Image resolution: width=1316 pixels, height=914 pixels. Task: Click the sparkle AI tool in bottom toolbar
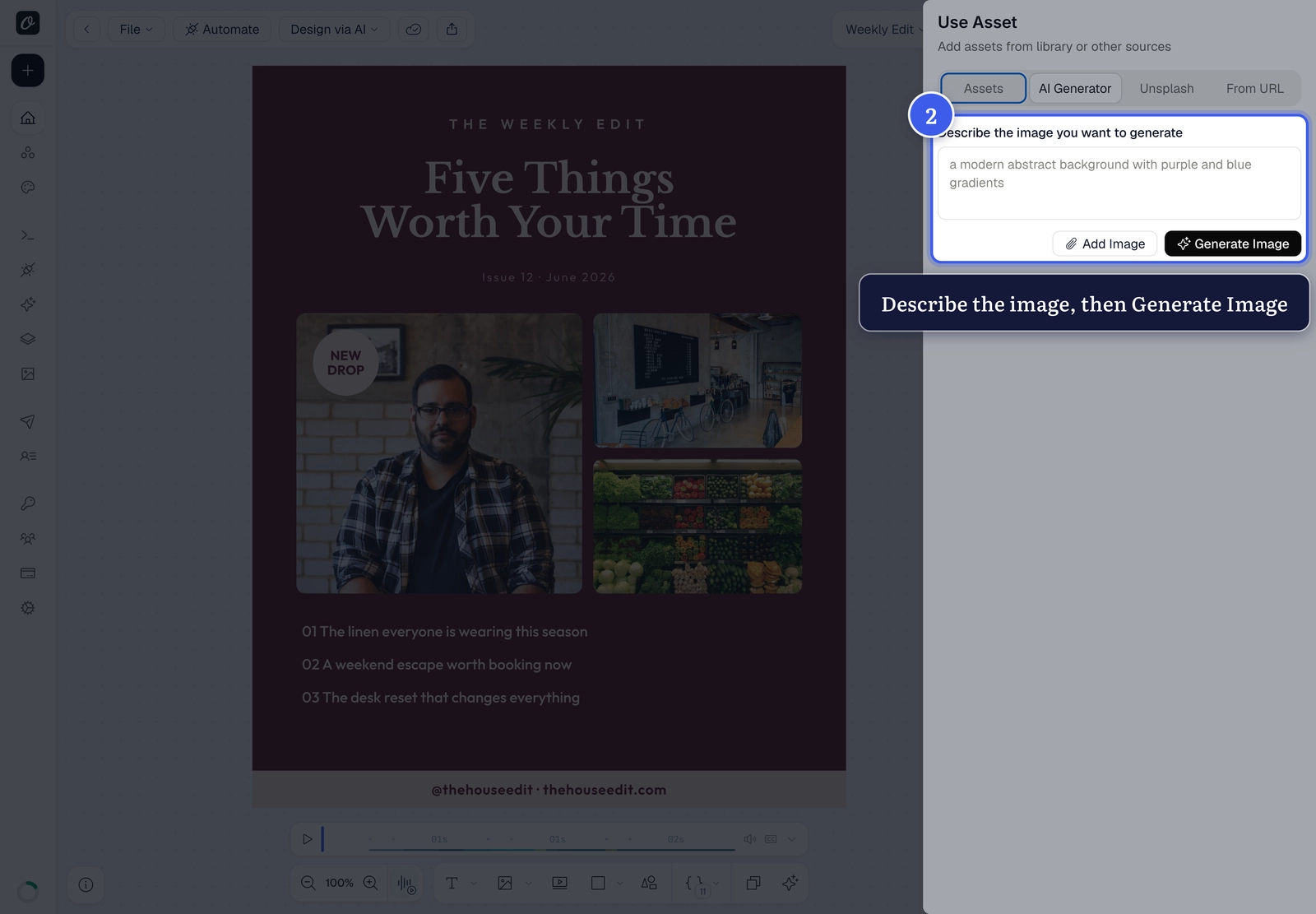tap(790, 883)
